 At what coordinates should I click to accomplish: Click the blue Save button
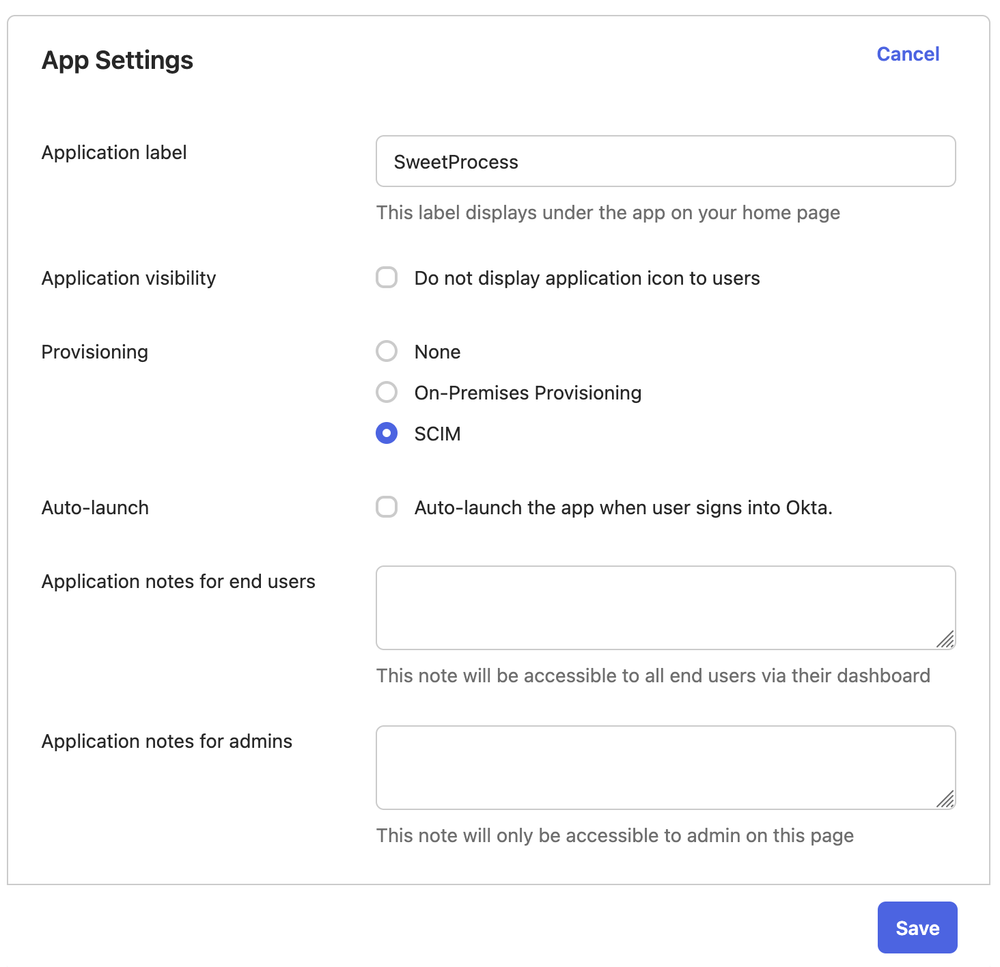pos(917,927)
